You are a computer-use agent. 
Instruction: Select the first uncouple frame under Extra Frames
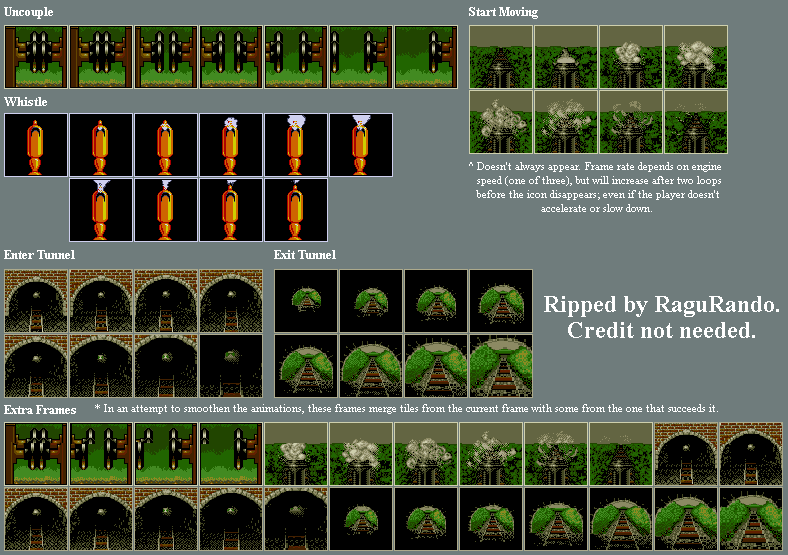36,454
